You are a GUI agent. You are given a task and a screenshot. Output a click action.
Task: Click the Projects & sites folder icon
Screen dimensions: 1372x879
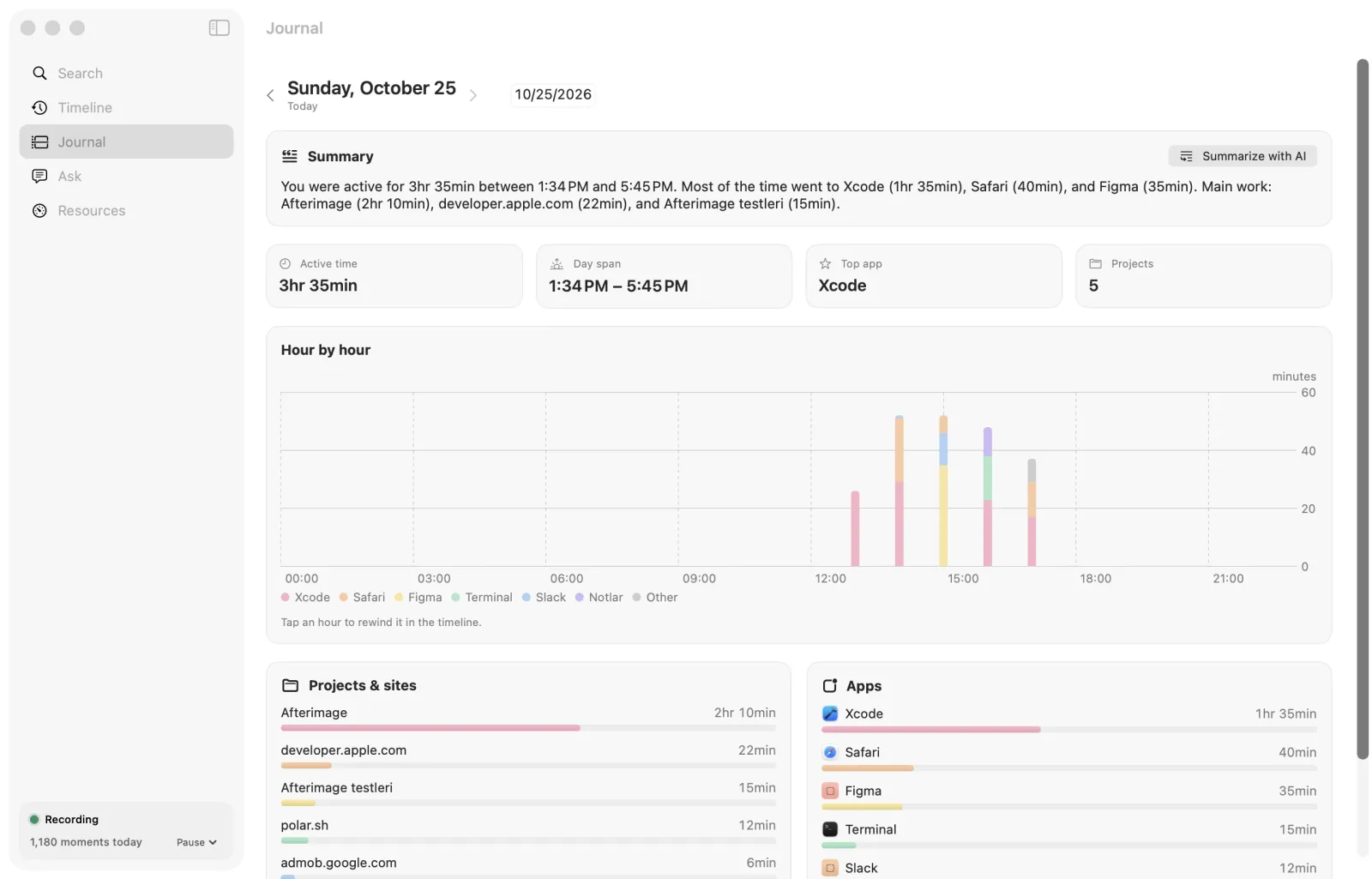pos(291,686)
